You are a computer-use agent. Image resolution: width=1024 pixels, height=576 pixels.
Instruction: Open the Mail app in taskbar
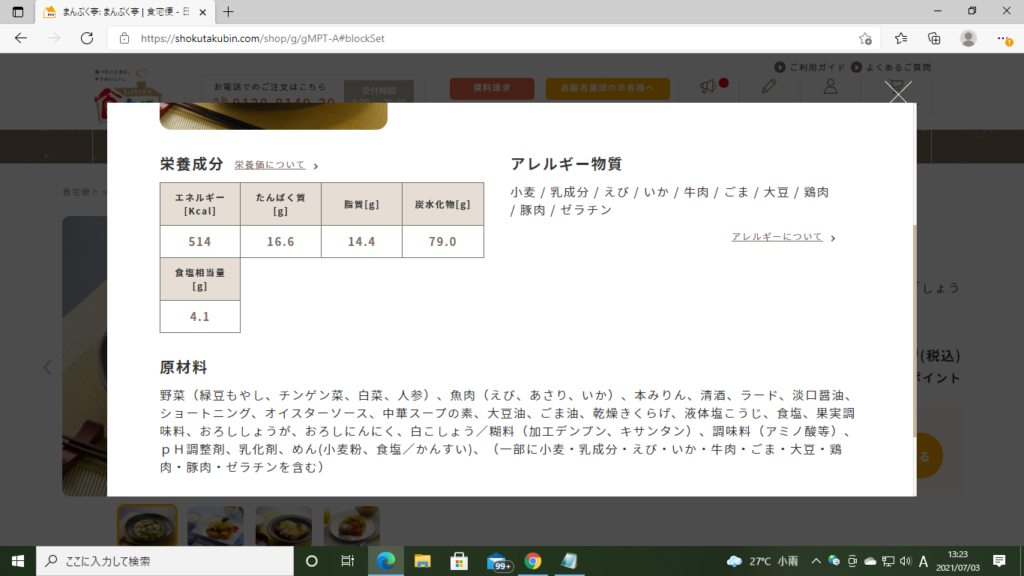tap(498, 562)
